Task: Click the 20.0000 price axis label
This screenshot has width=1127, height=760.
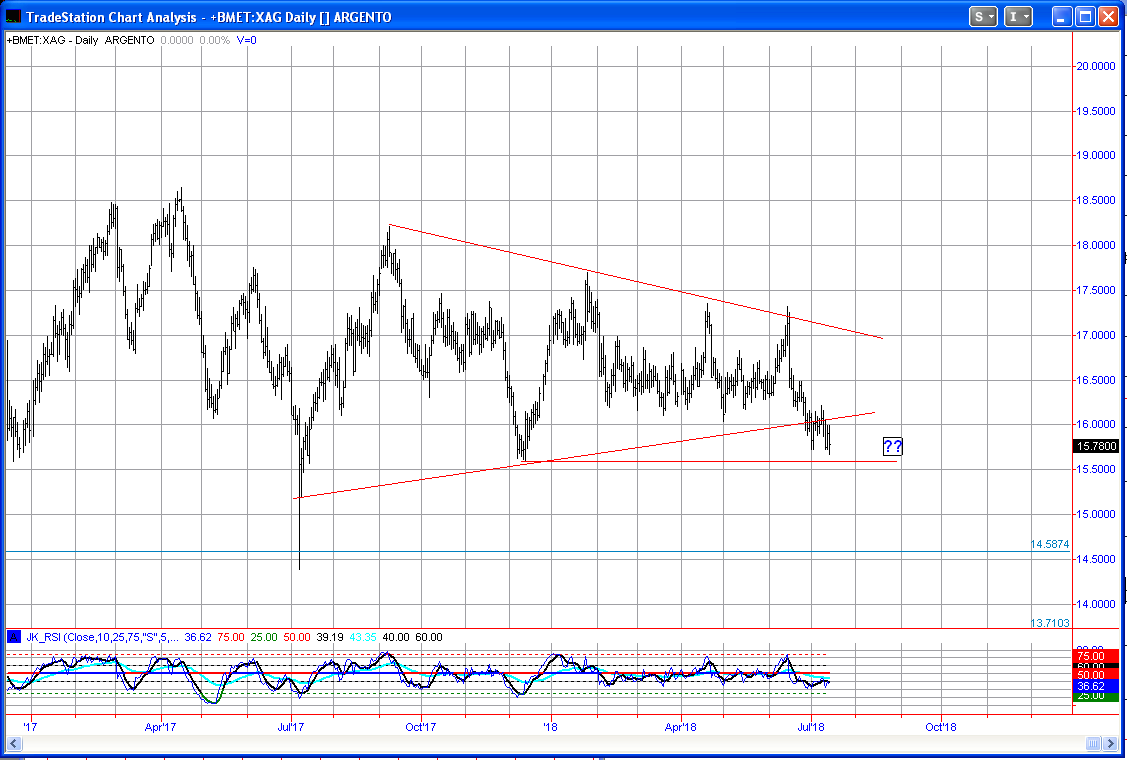Action: pyautogui.click(x=1096, y=66)
